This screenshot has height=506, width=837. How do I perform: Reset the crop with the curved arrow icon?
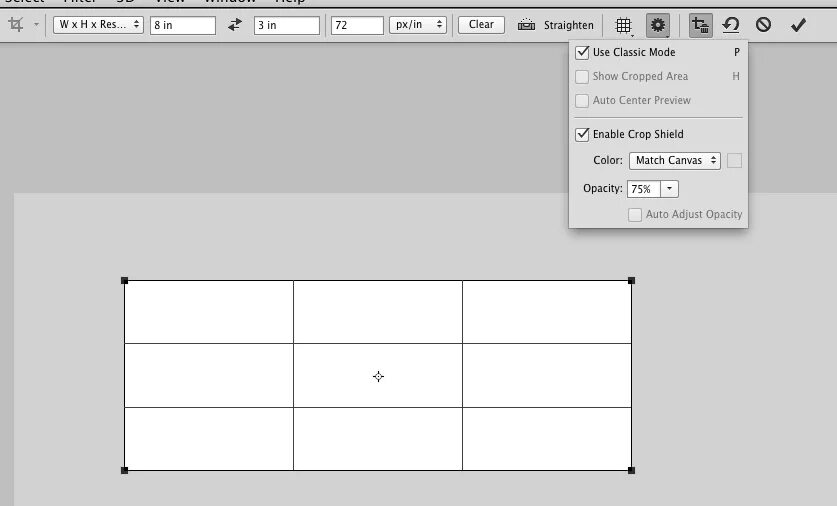click(731, 25)
